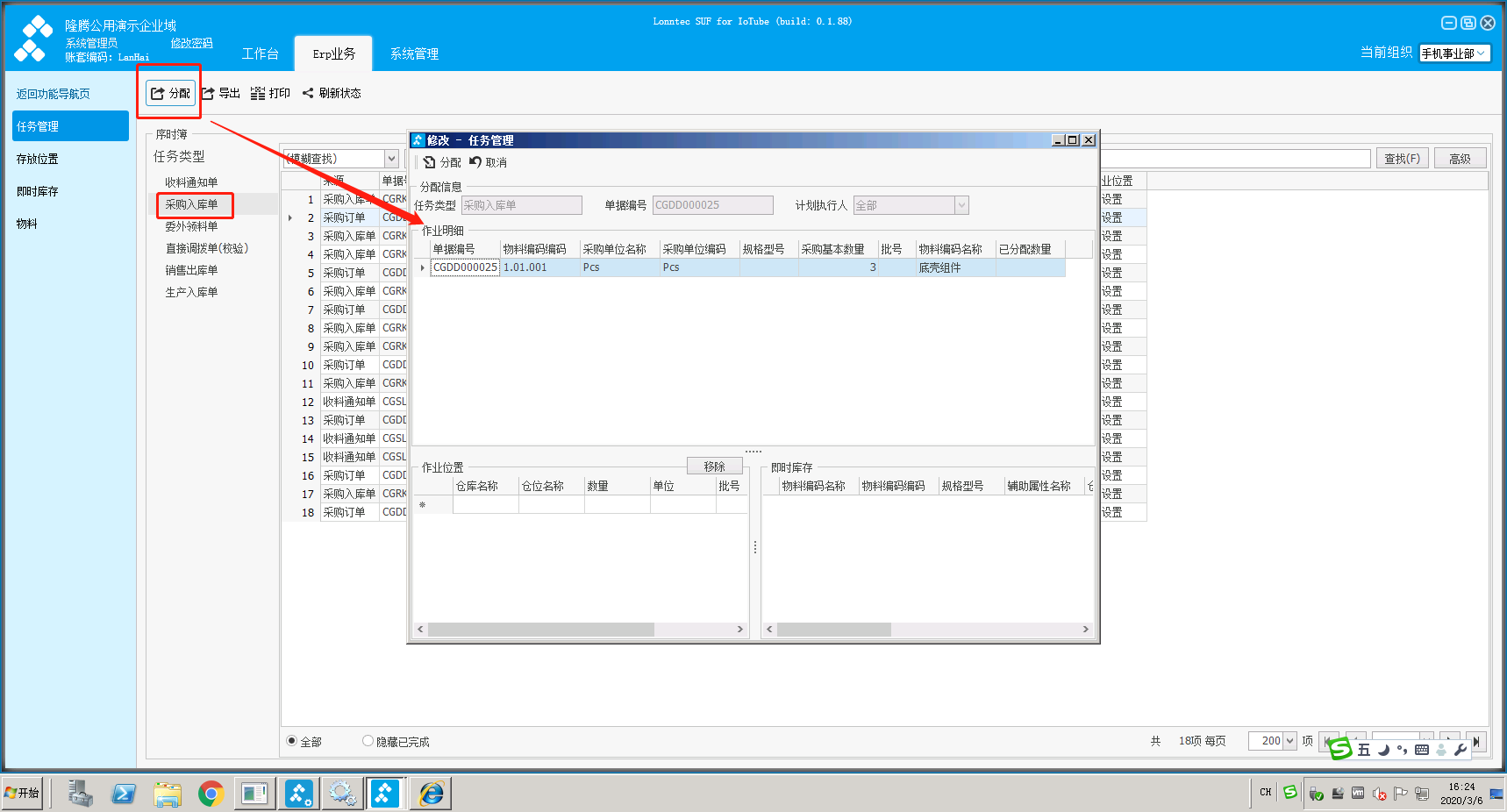The height and width of the screenshot is (812, 1507).
Task: Click the 仓库名称 column header
Action: click(485, 486)
